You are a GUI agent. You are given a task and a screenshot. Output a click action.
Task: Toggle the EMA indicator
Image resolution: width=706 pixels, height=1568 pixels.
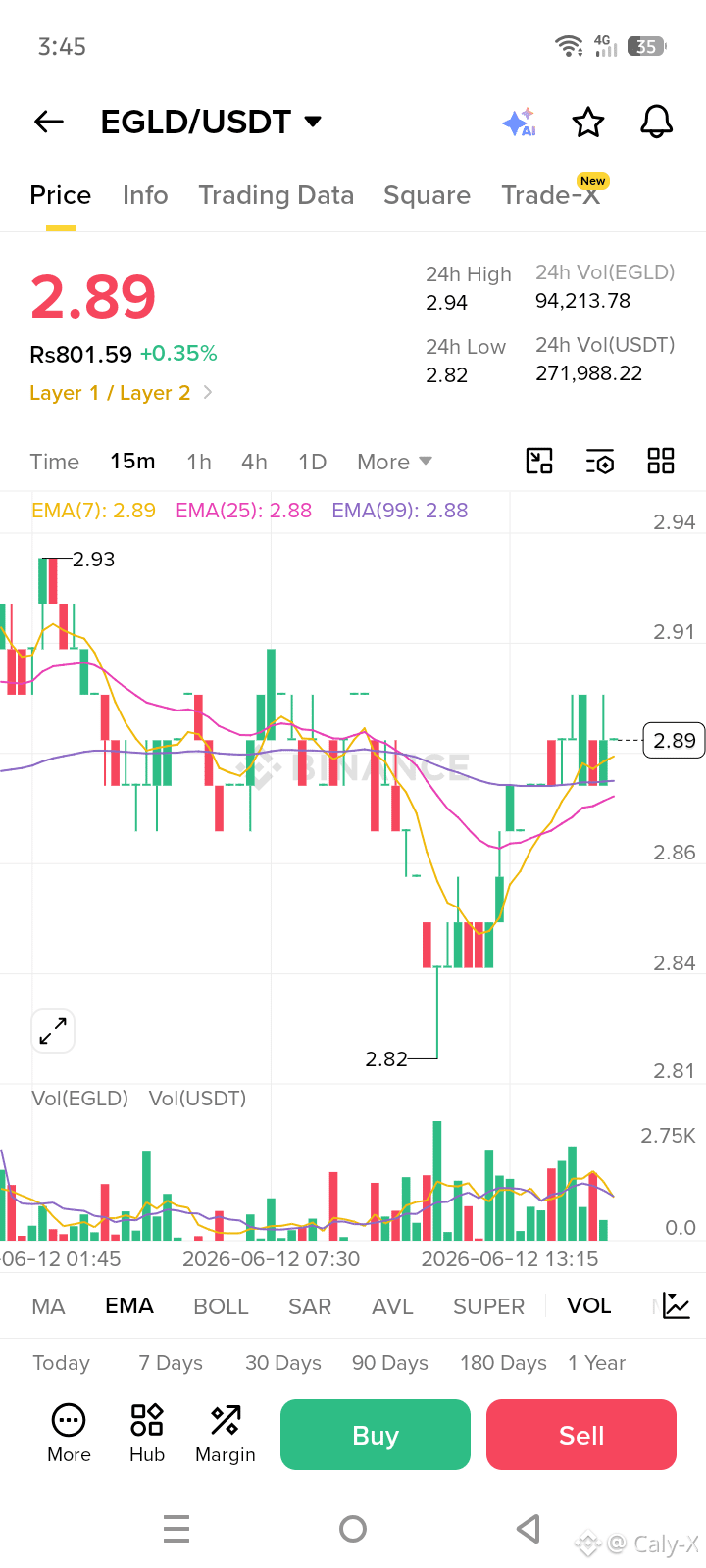[129, 1306]
